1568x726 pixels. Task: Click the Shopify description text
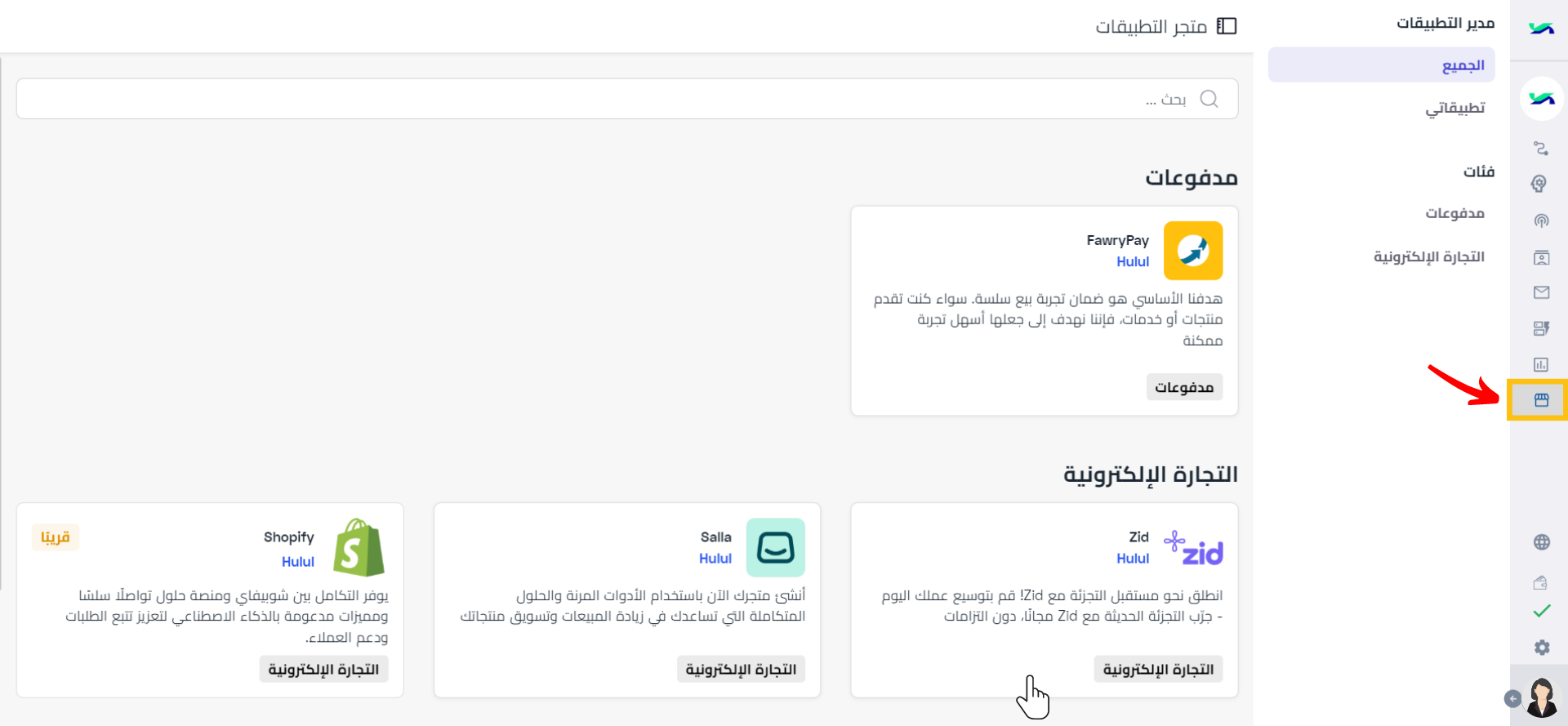point(227,616)
